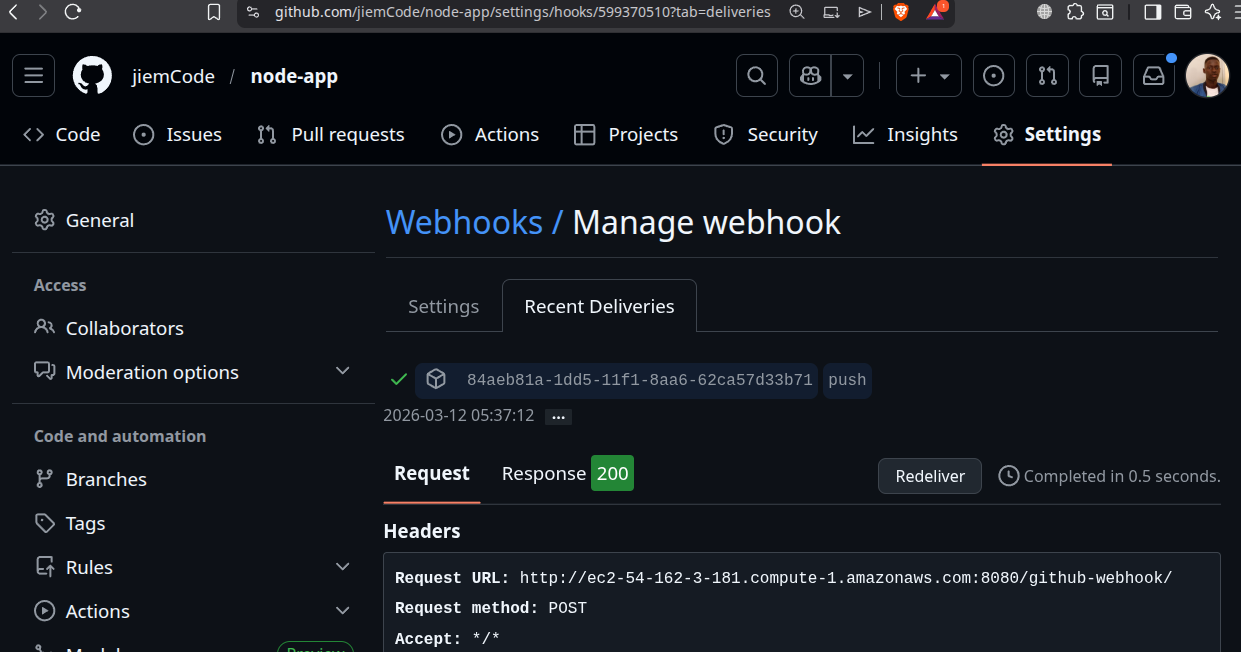The height and width of the screenshot is (652, 1241).
Task: Open the Webhooks breadcrumb link
Action: click(x=464, y=222)
